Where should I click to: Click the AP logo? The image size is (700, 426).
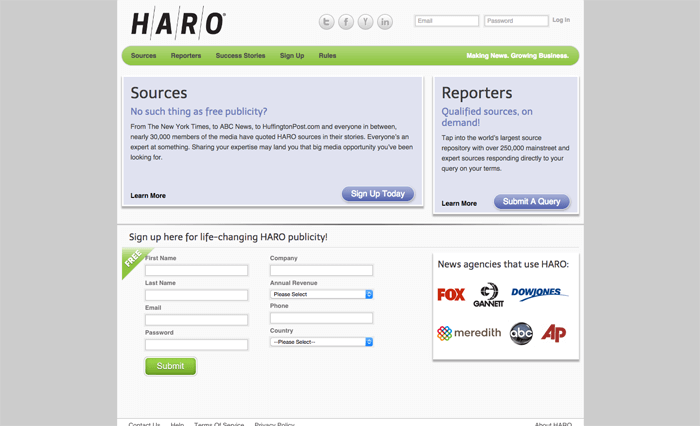coord(554,333)
